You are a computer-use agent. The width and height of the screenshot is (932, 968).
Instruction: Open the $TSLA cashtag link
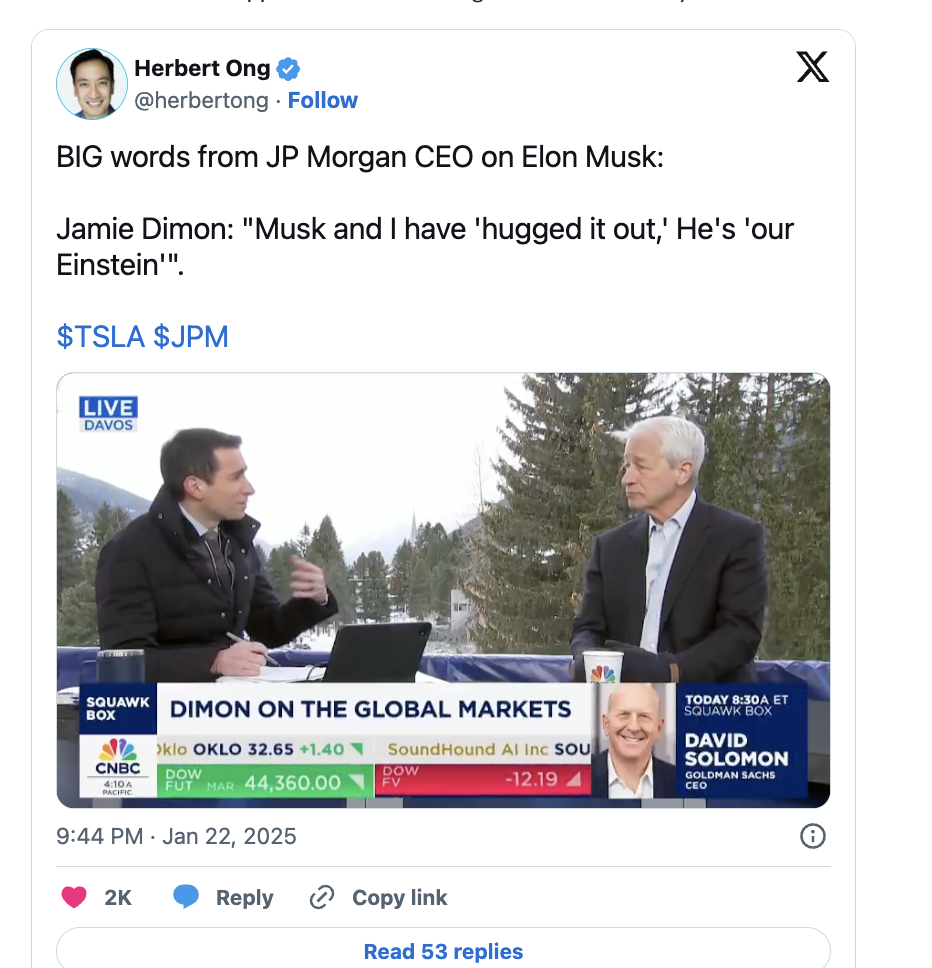(x=101, y=337)
